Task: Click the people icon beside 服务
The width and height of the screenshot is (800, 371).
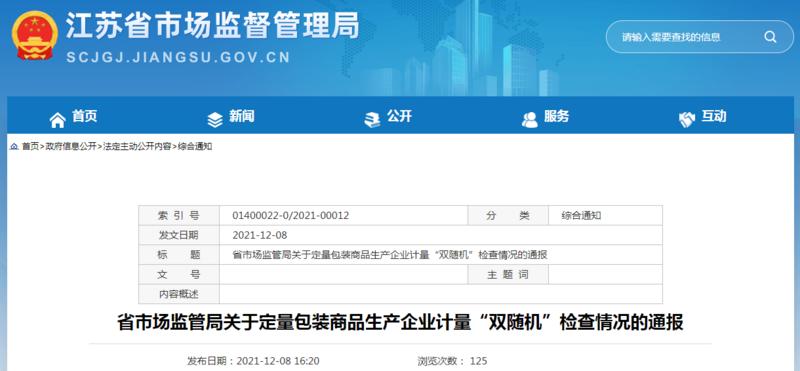Action: [530, 120]
